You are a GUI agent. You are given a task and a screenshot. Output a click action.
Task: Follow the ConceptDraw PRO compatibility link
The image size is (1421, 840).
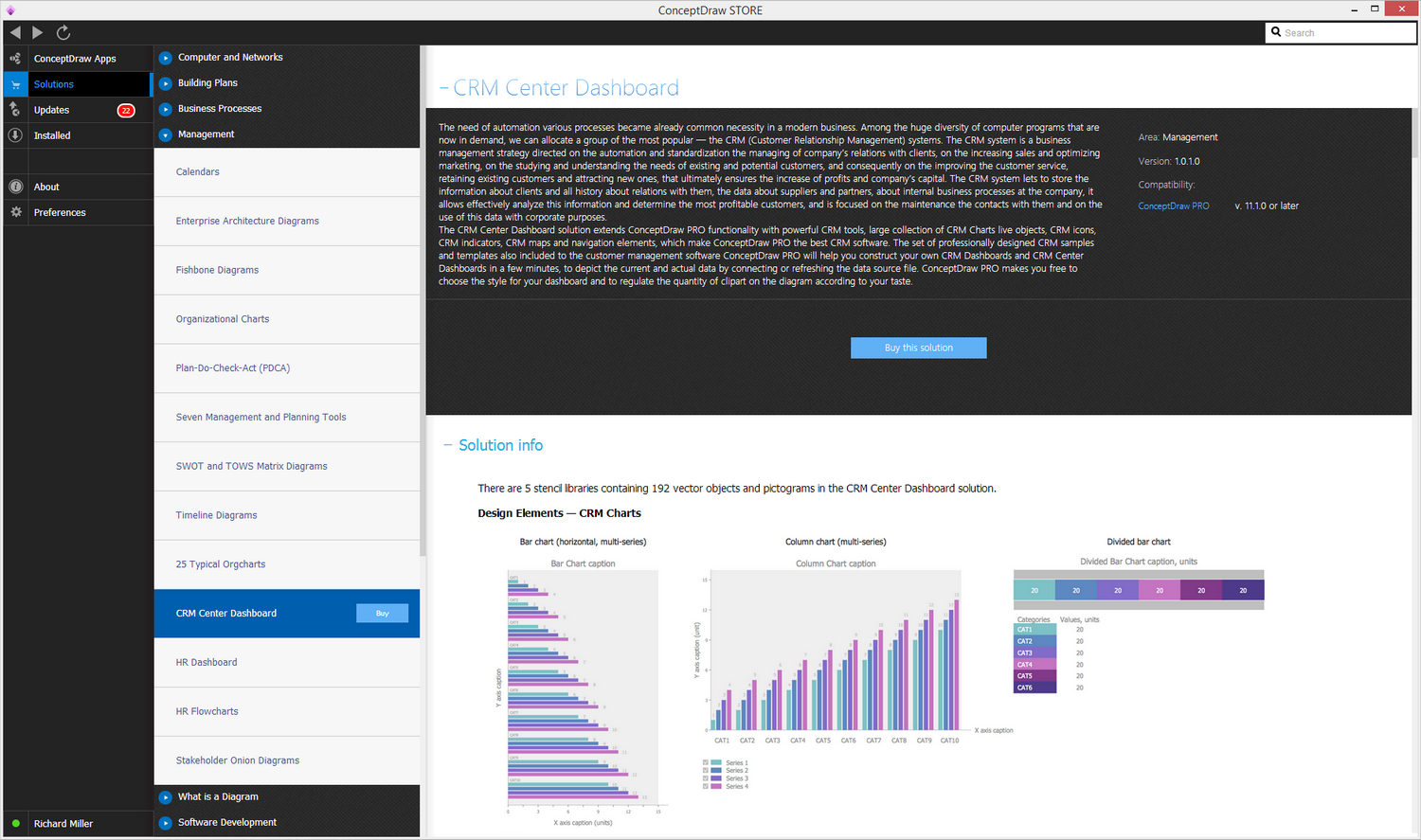coord(1174,206)
